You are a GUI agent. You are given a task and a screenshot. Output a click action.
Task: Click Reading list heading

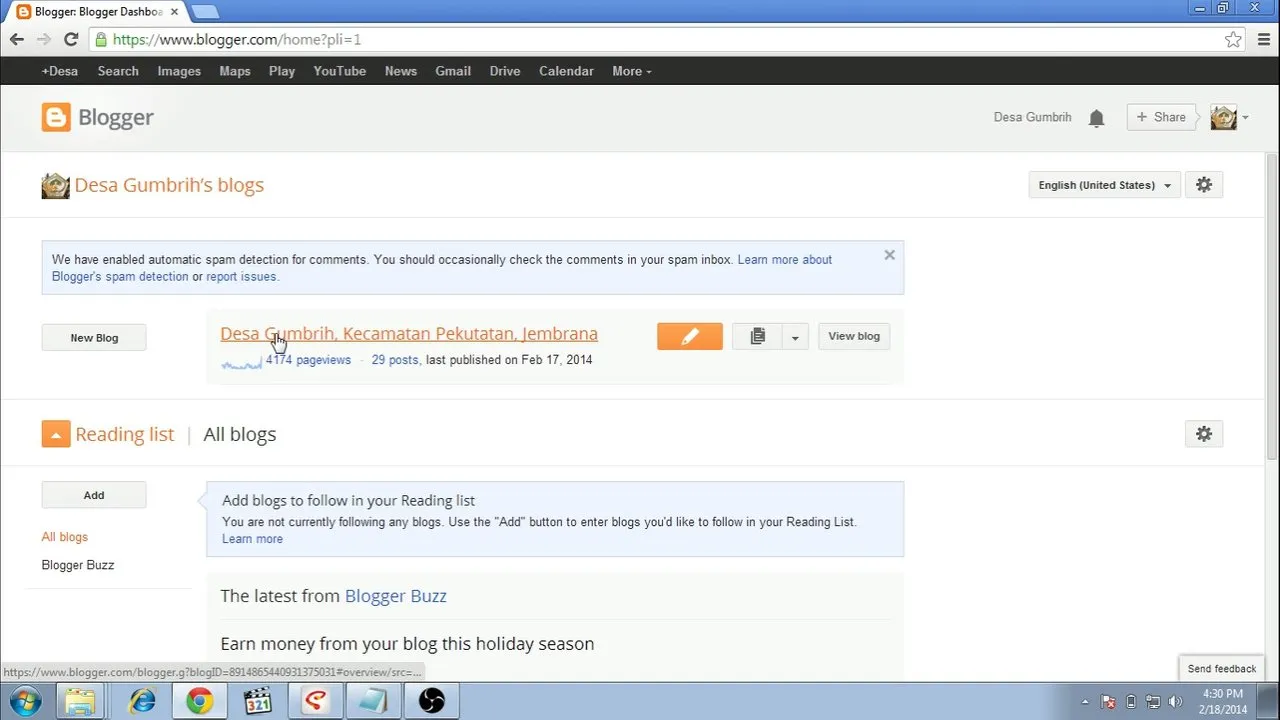[125, 434]
